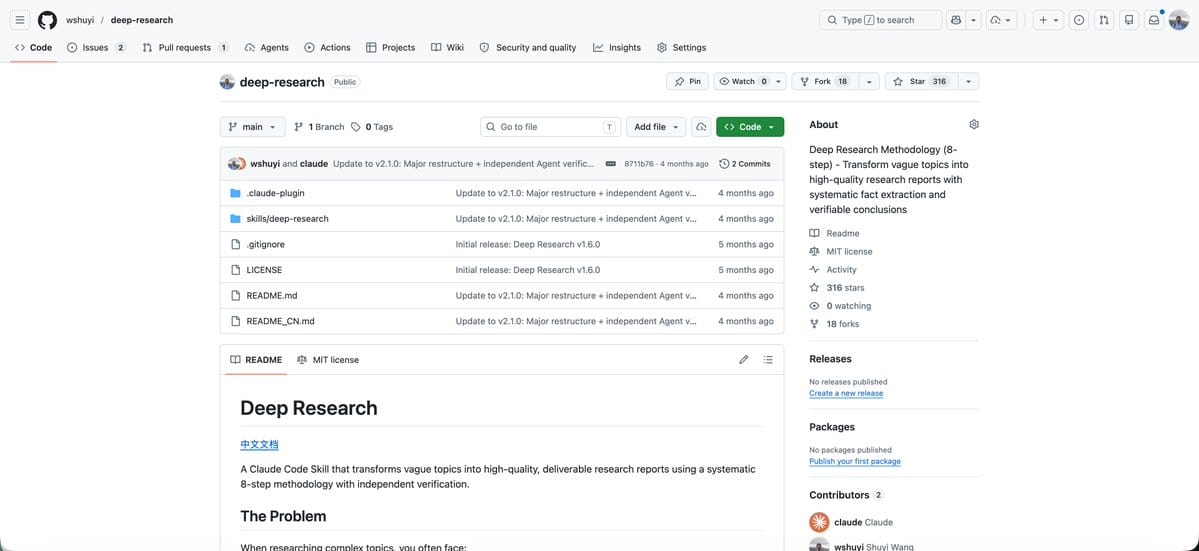Open the pull requests icon in header

click(1103, 21)
